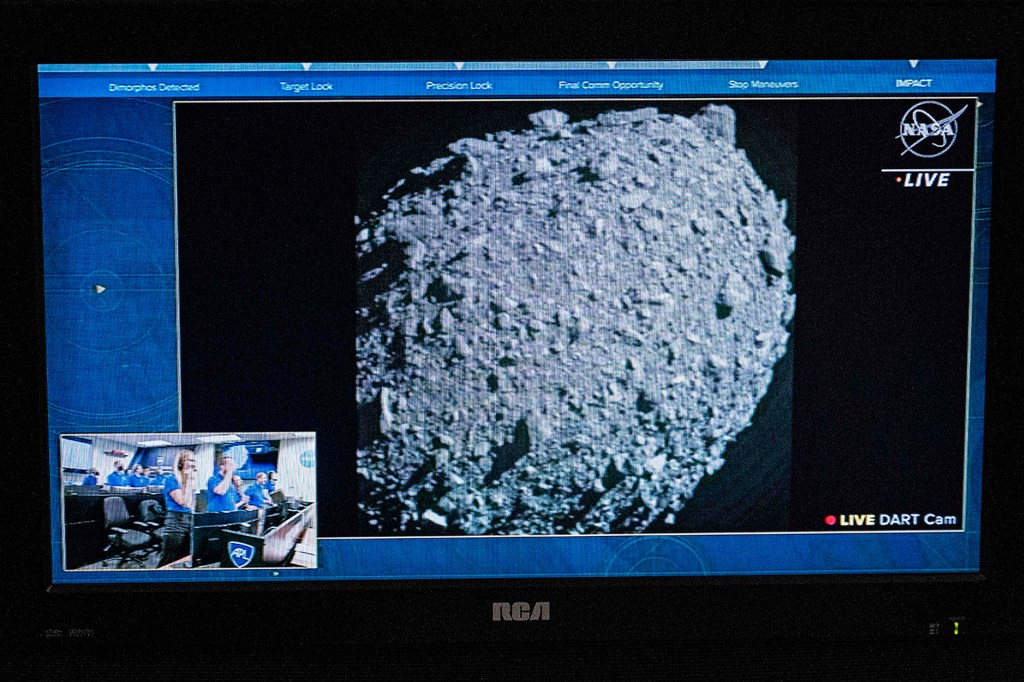This screenshot has height=682, width=1024.
Task: Click the APL shield logo in the inset video
Action: 240,553
